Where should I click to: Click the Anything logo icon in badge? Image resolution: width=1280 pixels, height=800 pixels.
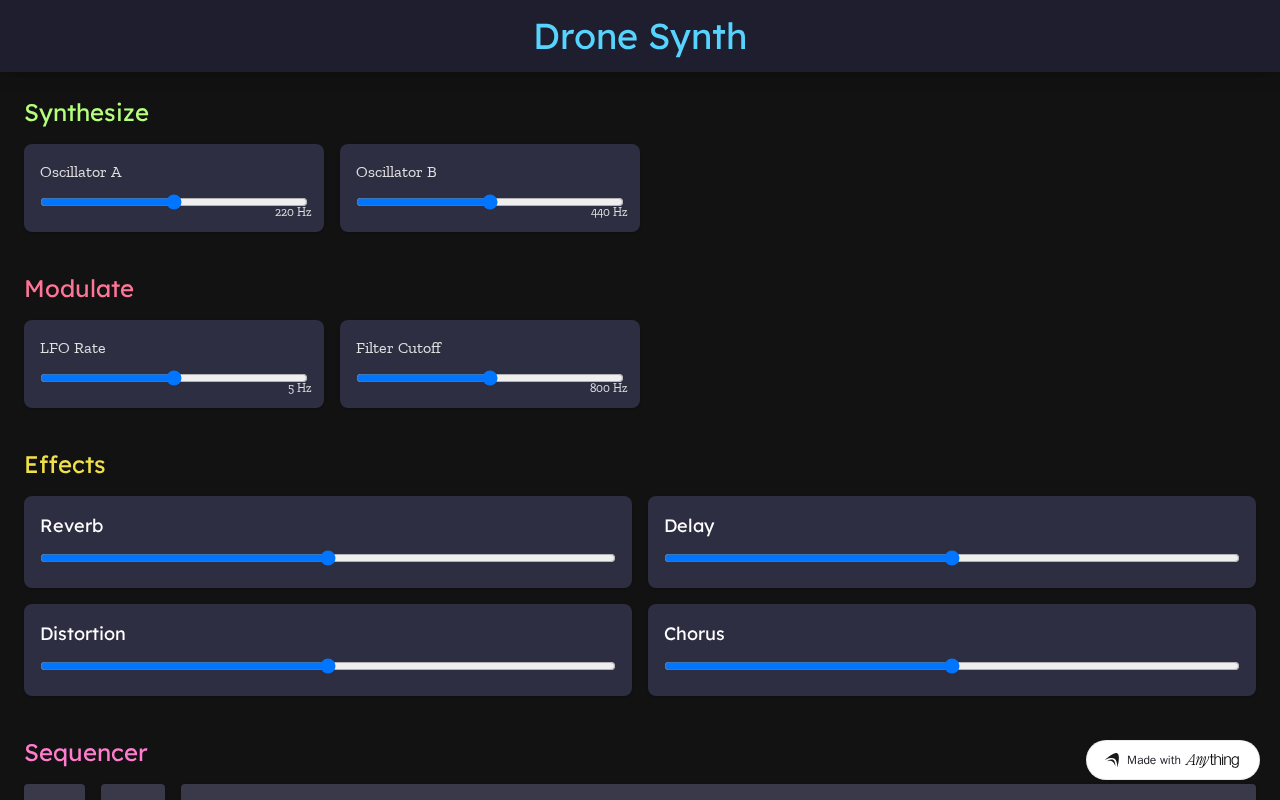click(x=1112, y=760)
